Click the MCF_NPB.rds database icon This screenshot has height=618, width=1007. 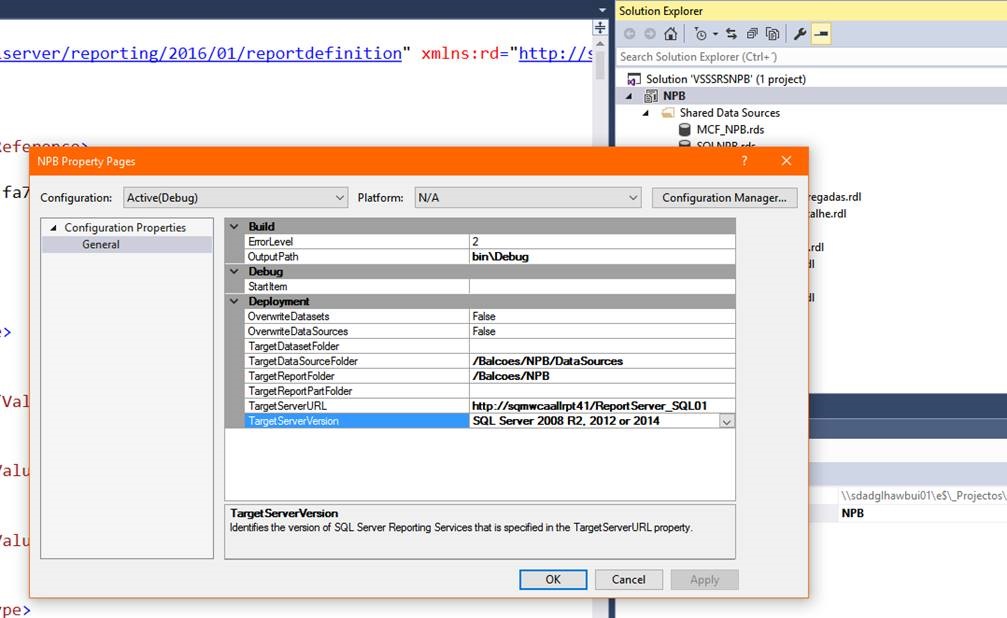[685, 129]
